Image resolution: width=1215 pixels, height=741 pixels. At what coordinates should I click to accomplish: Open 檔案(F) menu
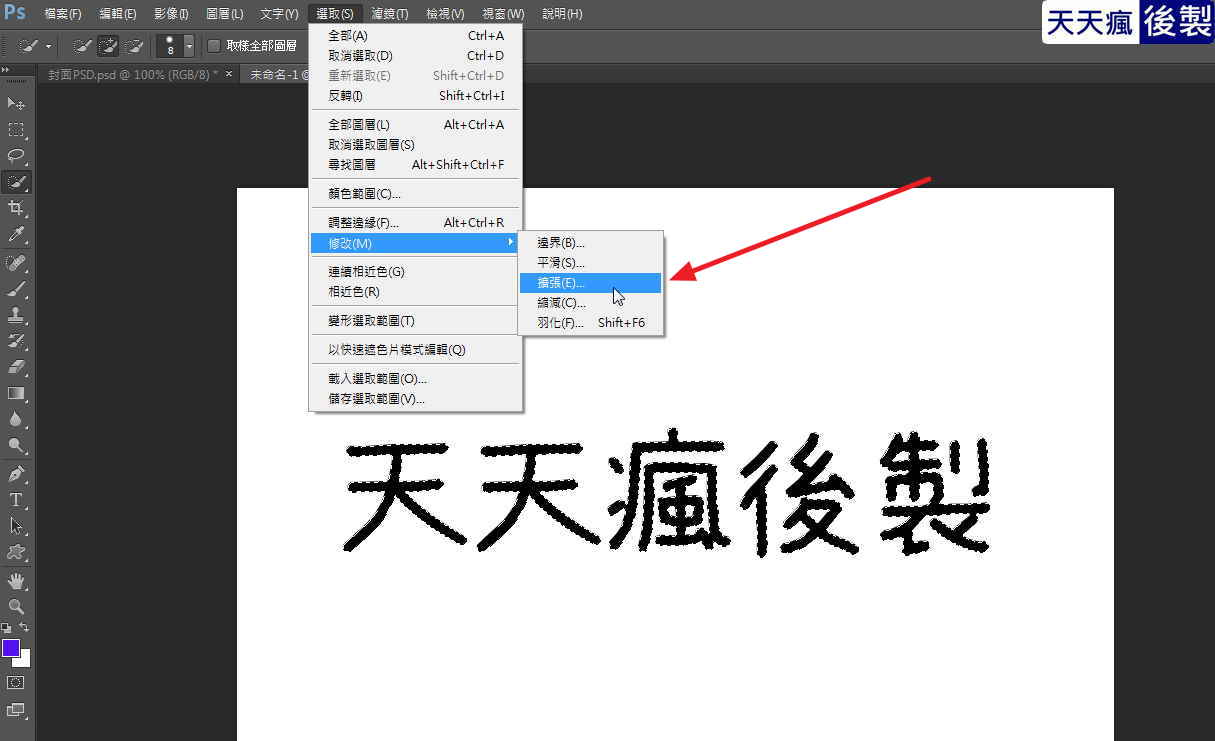tap(63, 14)
